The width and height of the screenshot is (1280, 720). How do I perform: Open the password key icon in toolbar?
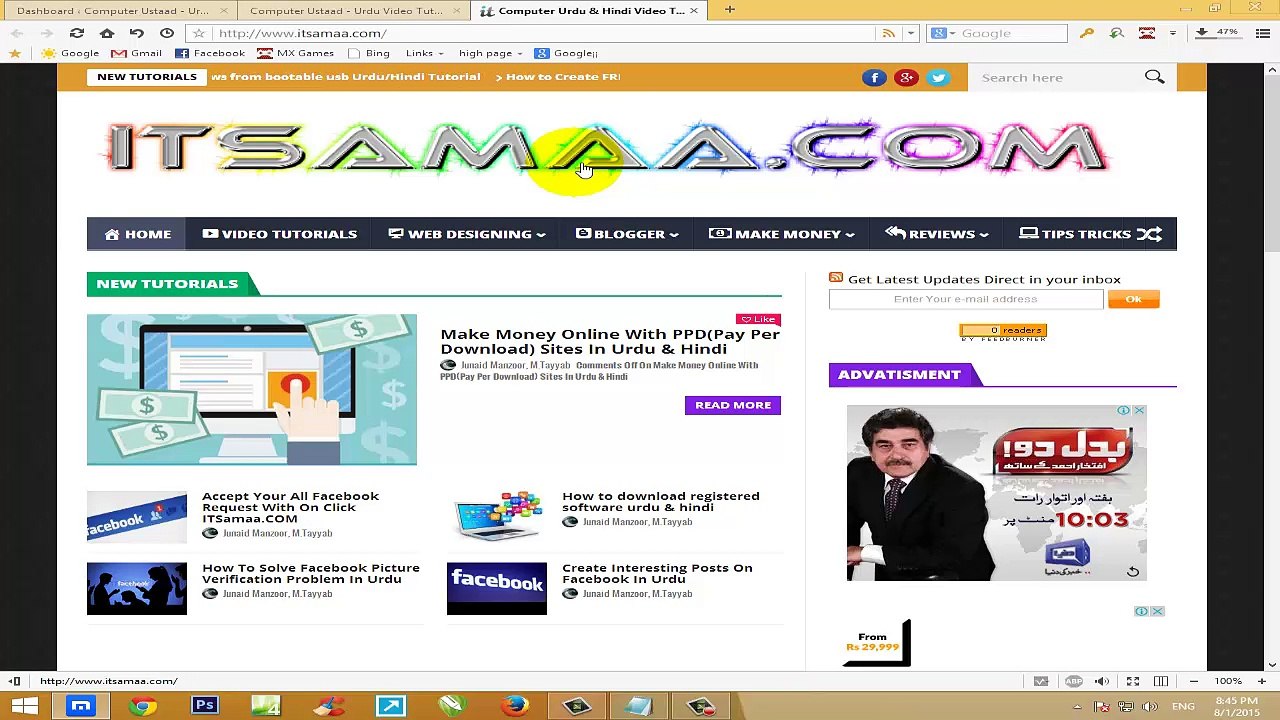click(1087, 33)
